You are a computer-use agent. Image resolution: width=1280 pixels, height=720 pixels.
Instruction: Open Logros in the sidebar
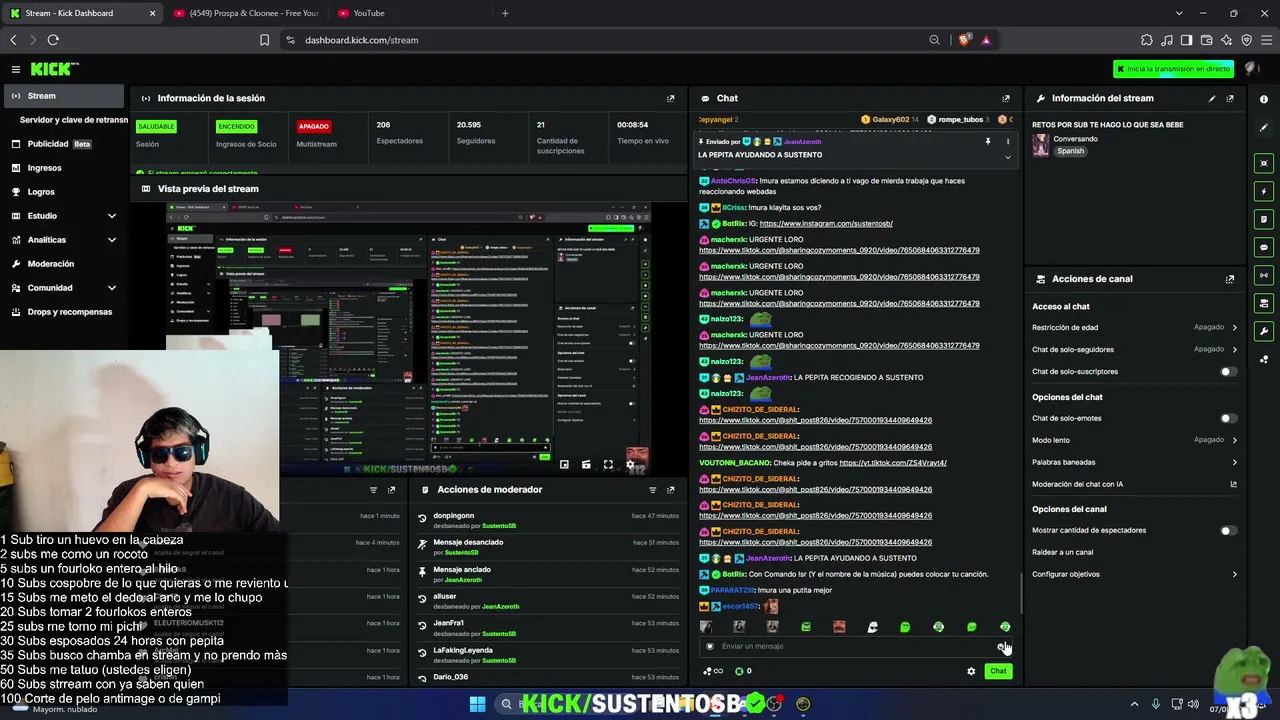pyautogui.click(x=65, y=192)
